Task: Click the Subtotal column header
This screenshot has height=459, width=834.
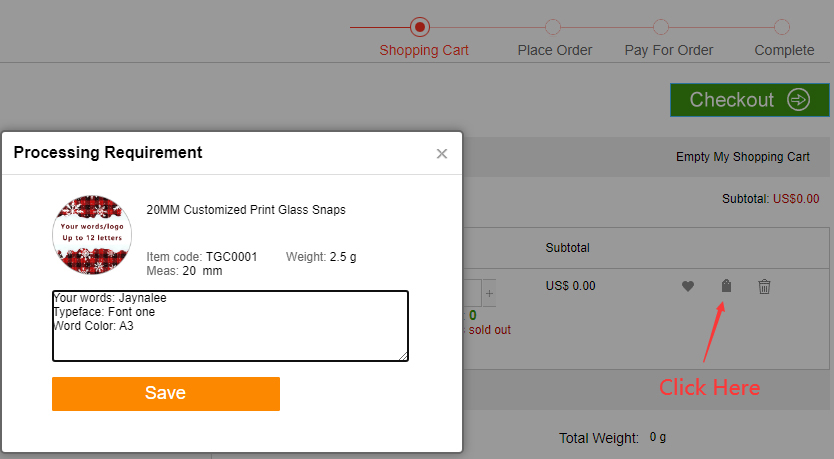Action: (567, 247)
